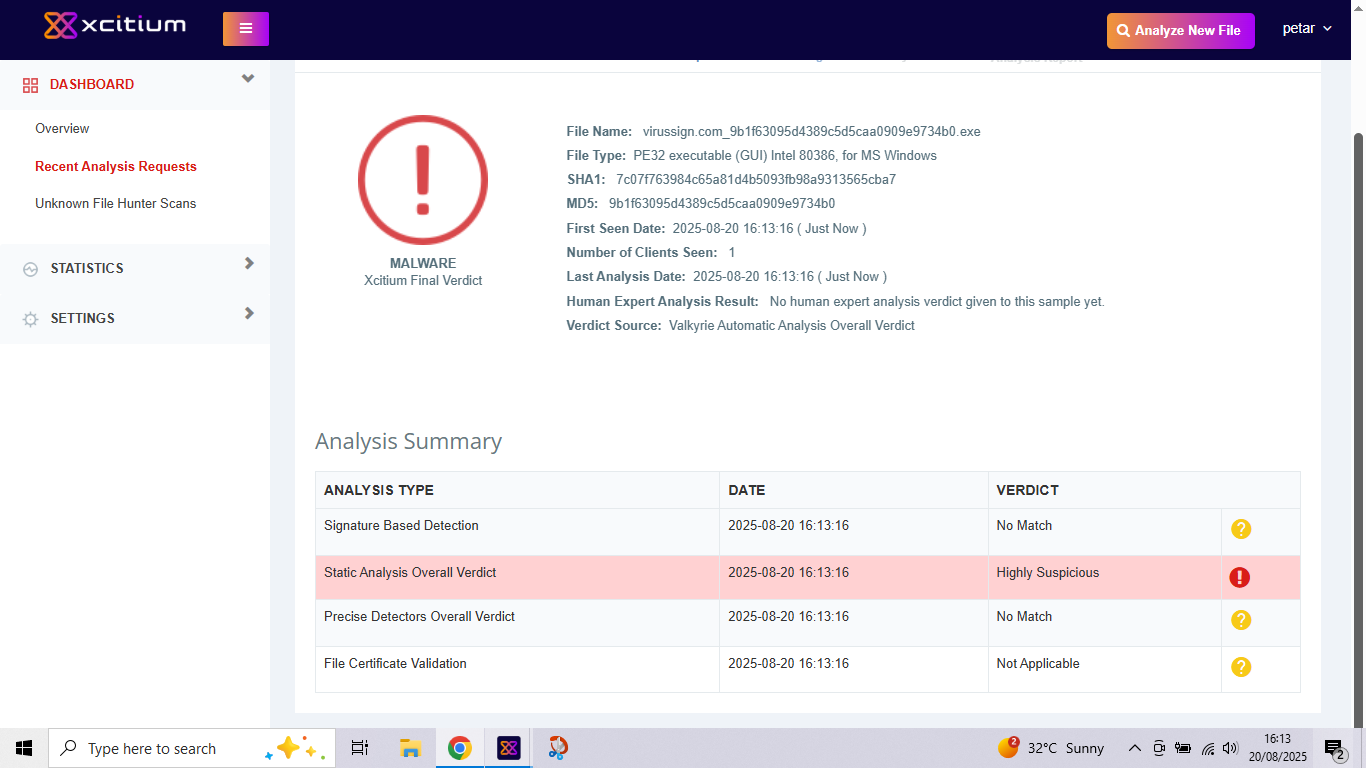Click the question icon for Signature Based Detection
1366x768 pixels.
(1241, 529)
